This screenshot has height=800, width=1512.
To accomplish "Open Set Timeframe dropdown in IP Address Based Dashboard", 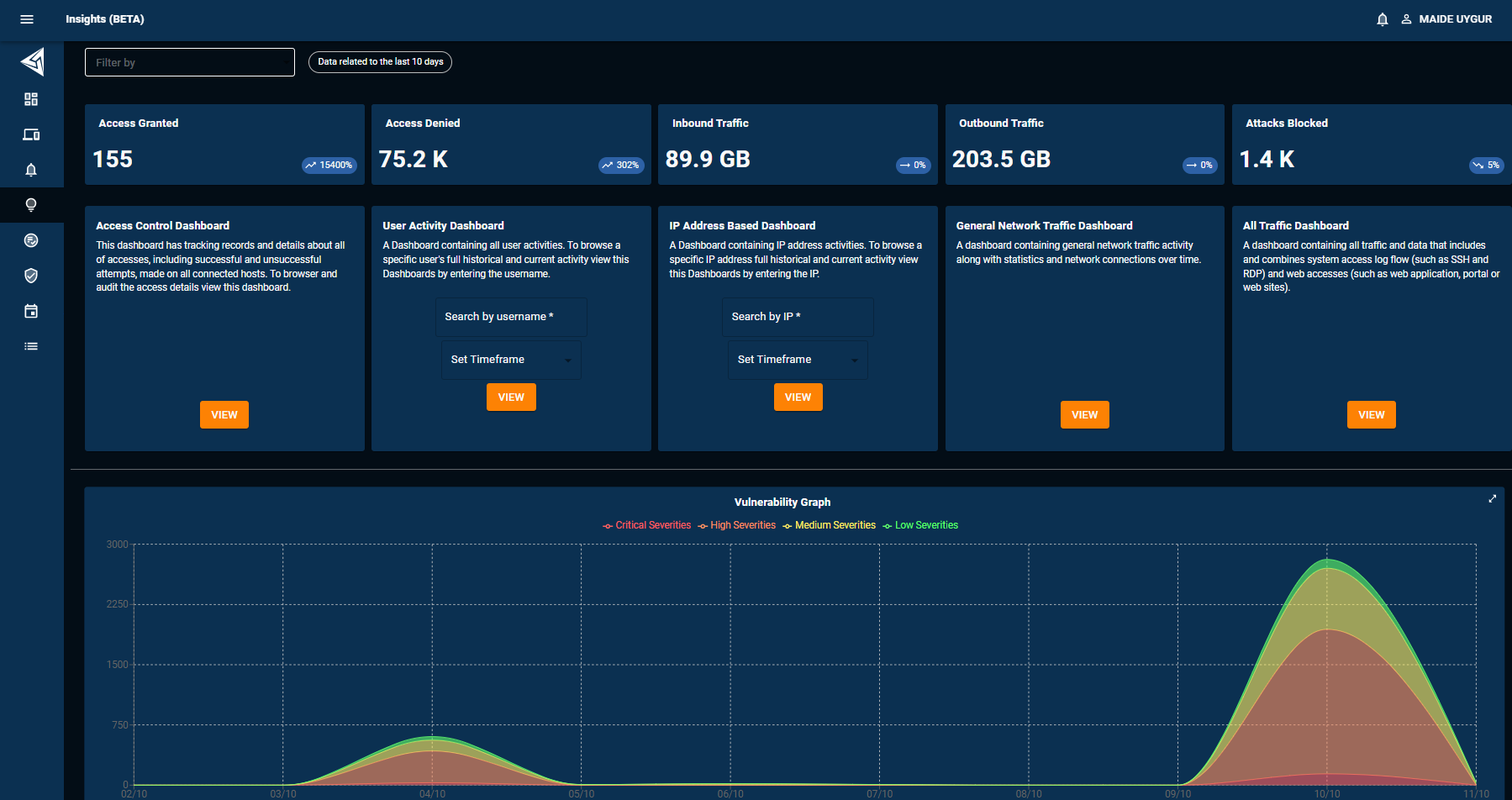I will (x=798, y=360).
